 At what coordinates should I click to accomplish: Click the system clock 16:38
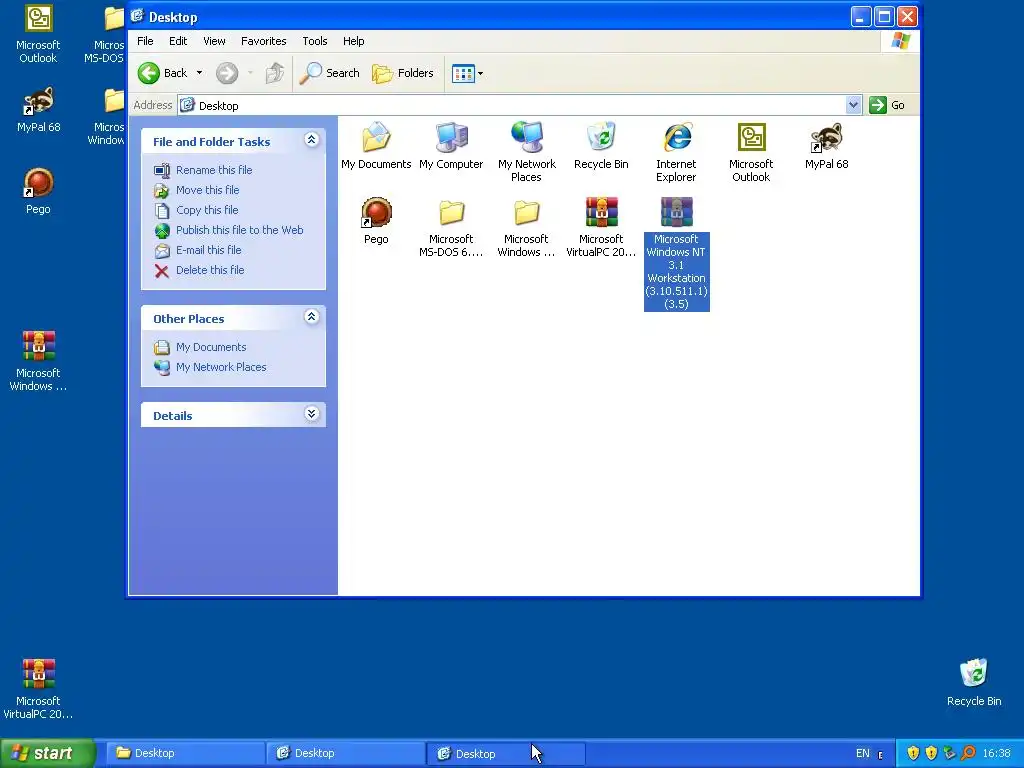pos(997,754)
